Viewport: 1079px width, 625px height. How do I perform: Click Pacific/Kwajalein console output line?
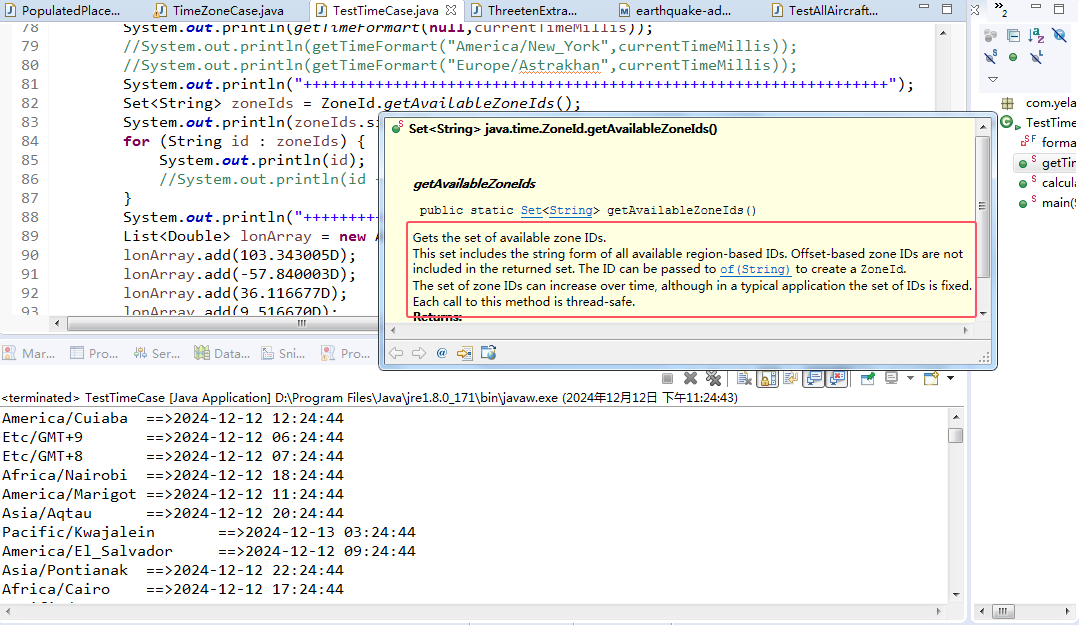coord(209,532)
